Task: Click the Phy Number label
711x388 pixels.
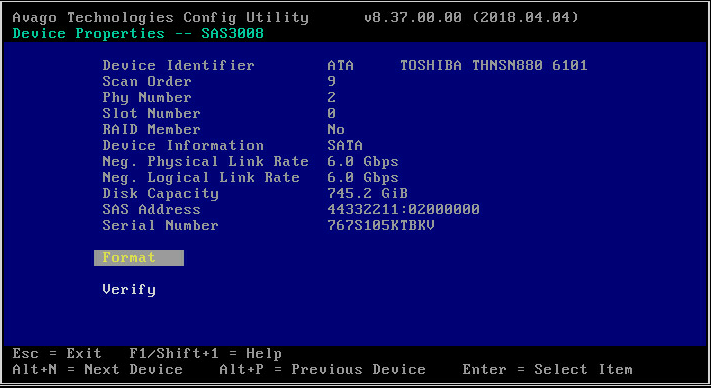Action: pos(147,98)
